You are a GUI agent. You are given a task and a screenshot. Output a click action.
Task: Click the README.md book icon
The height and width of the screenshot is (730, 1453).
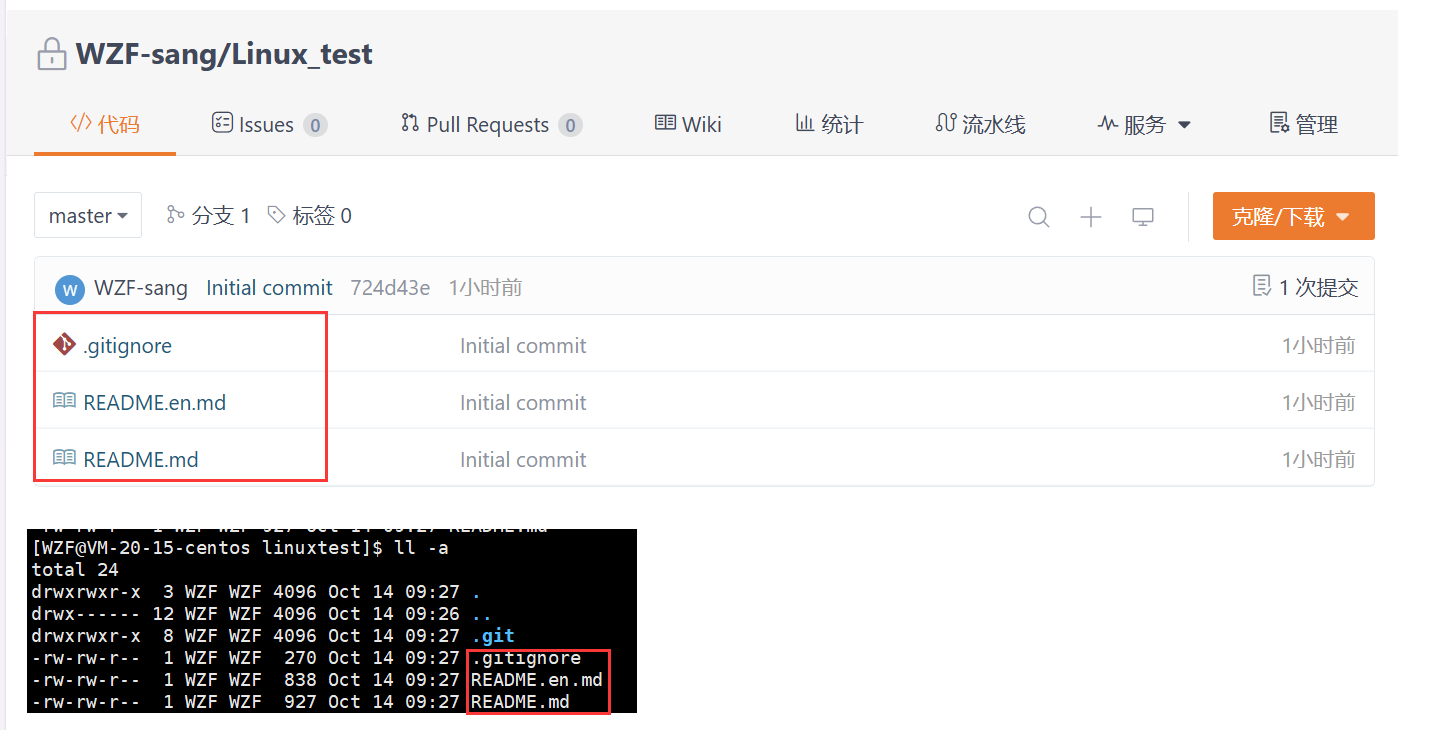64,458
